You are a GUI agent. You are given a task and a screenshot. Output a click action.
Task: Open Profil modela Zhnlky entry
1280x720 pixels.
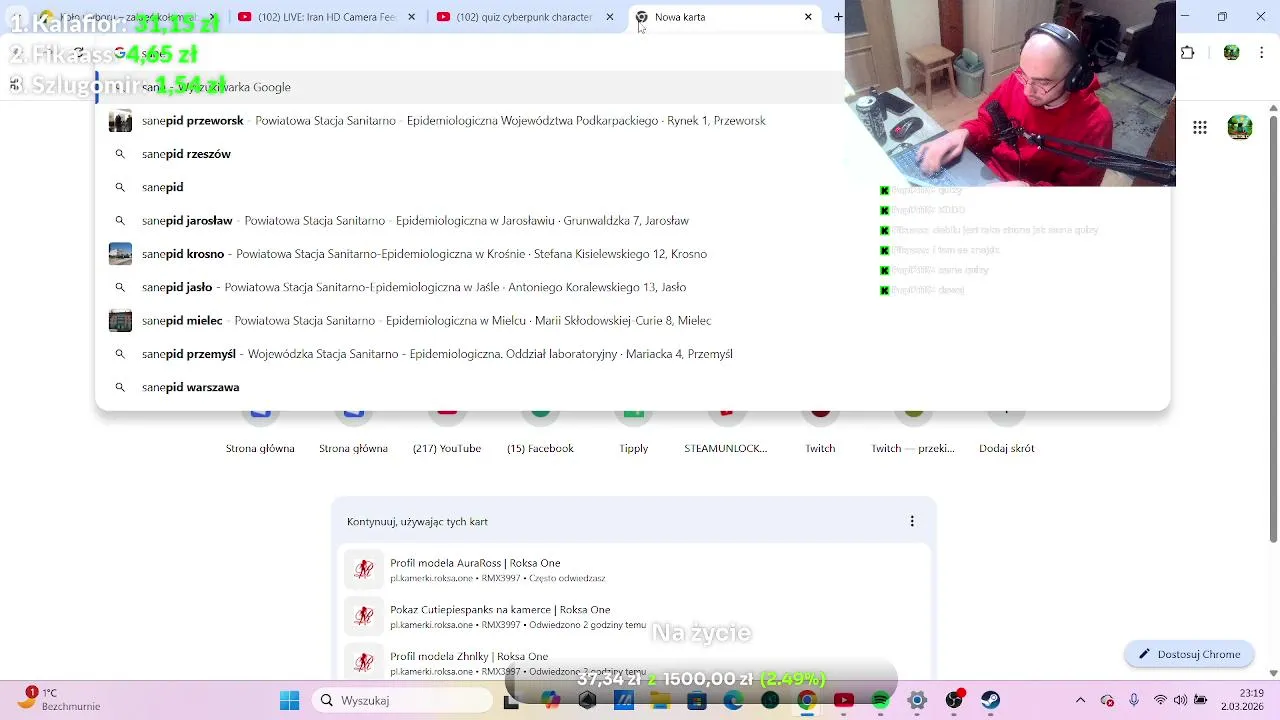[x=633, y=662]
